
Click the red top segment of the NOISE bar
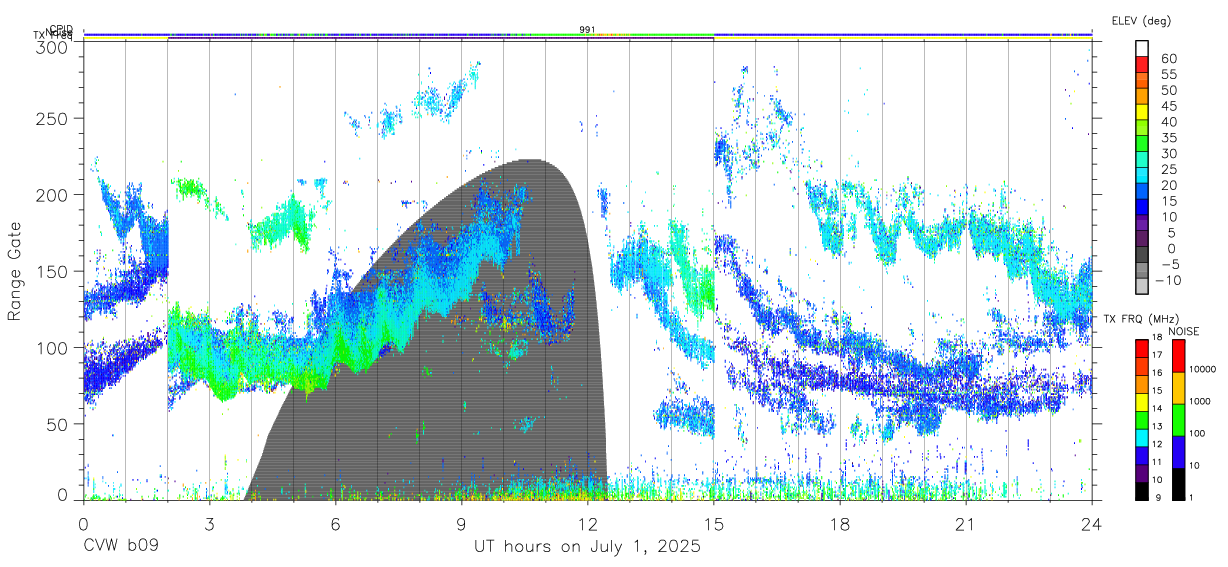(x=1178, y=355)
